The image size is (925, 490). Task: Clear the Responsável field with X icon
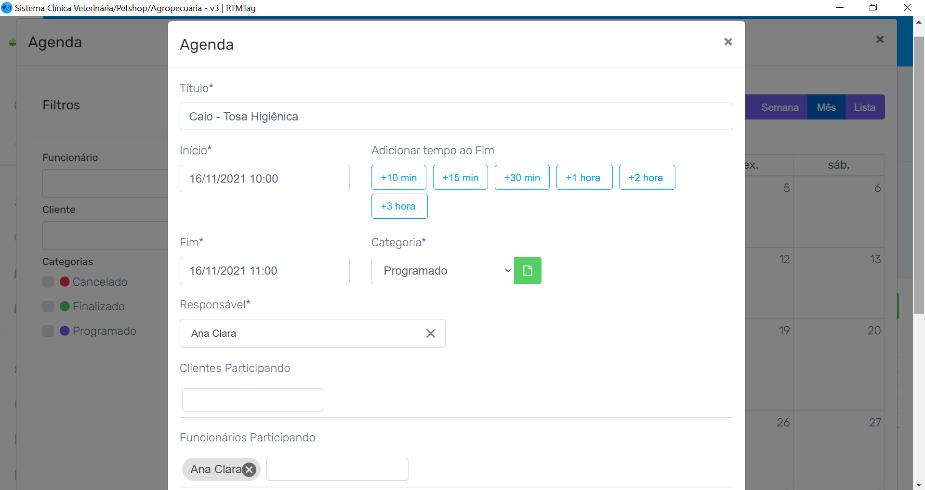click(431, 334)
